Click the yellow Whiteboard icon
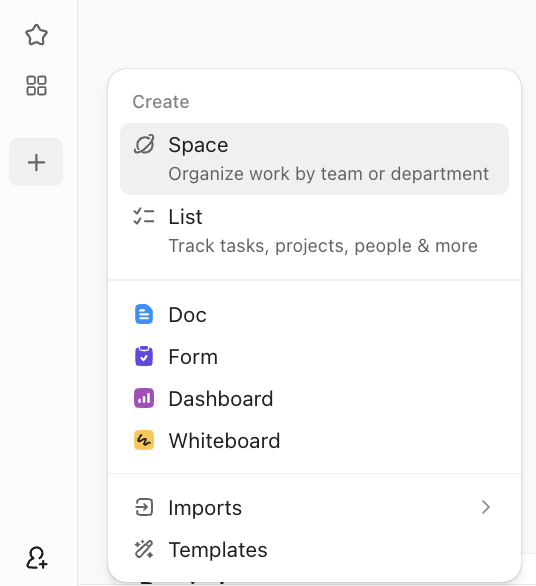This screenshot has height=586, width=536. click(x=144, y=440)
